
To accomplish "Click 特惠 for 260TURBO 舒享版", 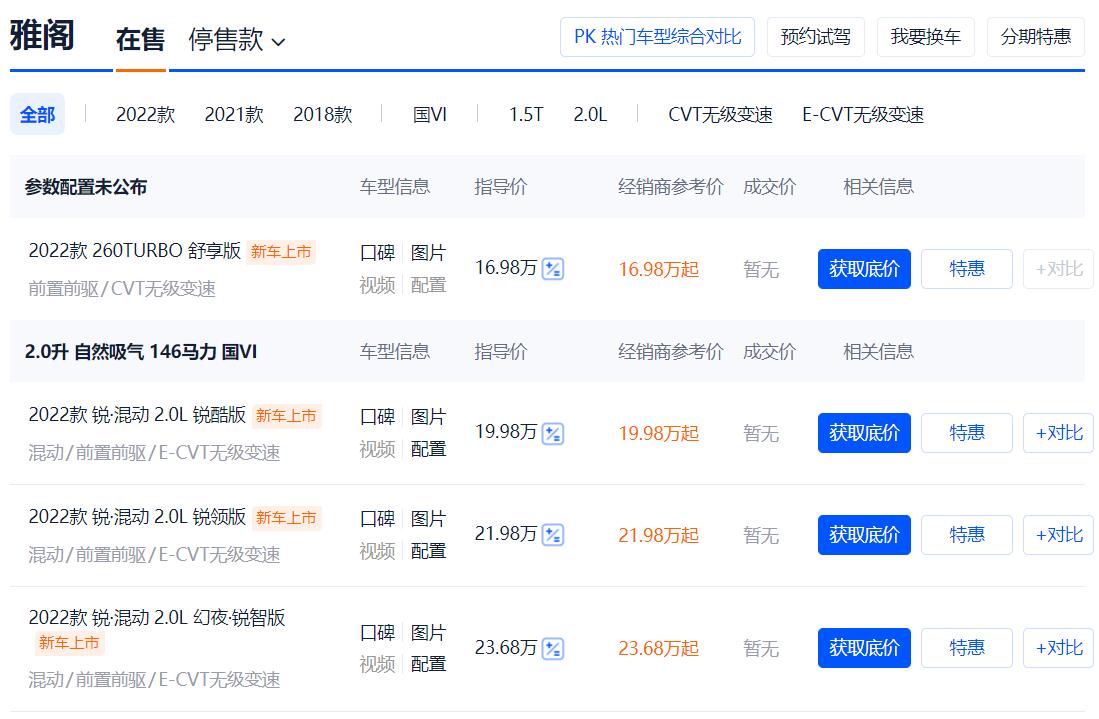I will (x=967, y=269).
